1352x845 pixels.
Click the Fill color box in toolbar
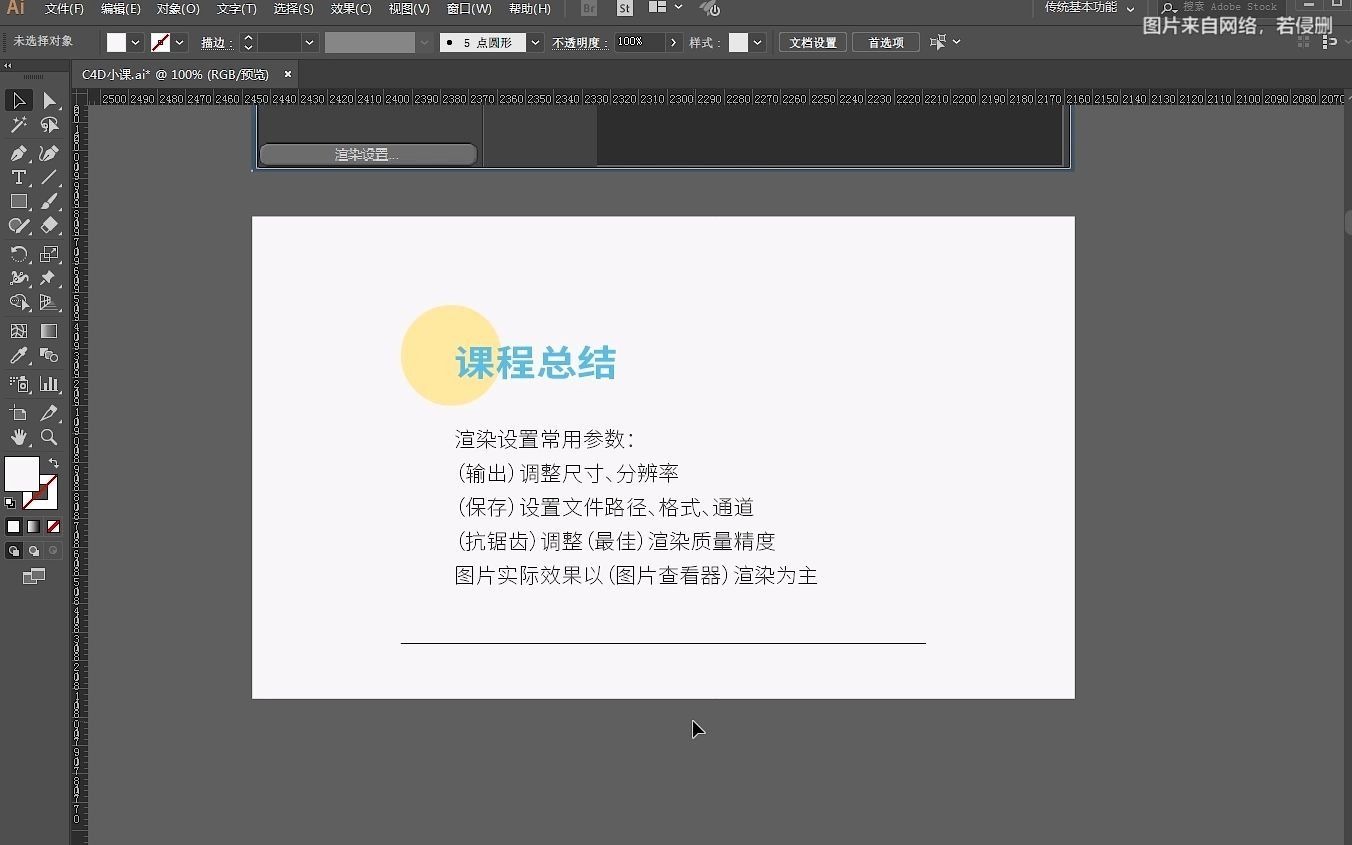click(21, 474)
